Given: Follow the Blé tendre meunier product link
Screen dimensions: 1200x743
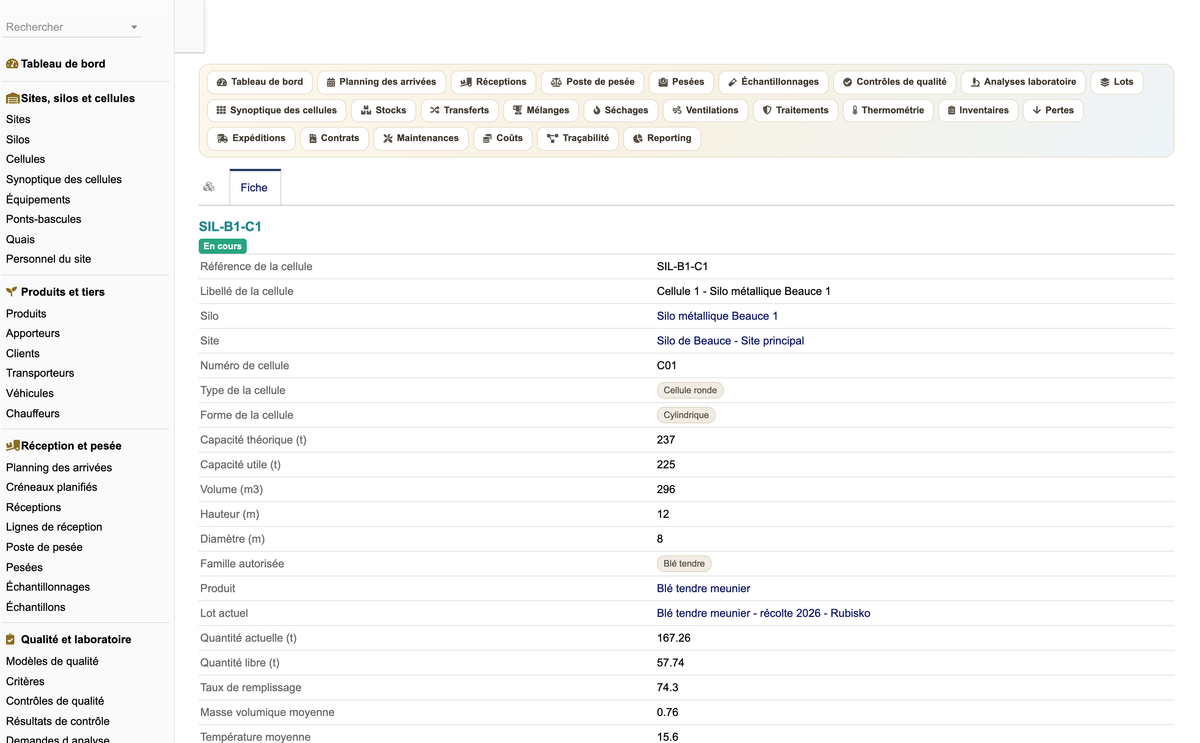Looking at the screenshot, I should pos(703,589).
